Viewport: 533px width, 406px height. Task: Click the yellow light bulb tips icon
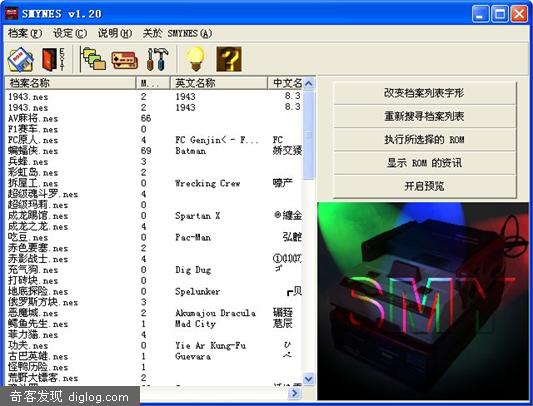click(x=195, y=59)
